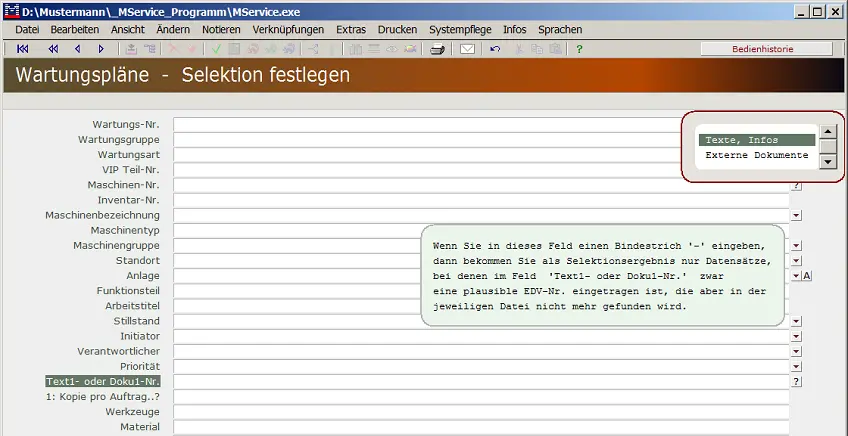This screenshot has width=848, height=436.
Task: Click the envelope mail icon
Action: click(467, 48)
